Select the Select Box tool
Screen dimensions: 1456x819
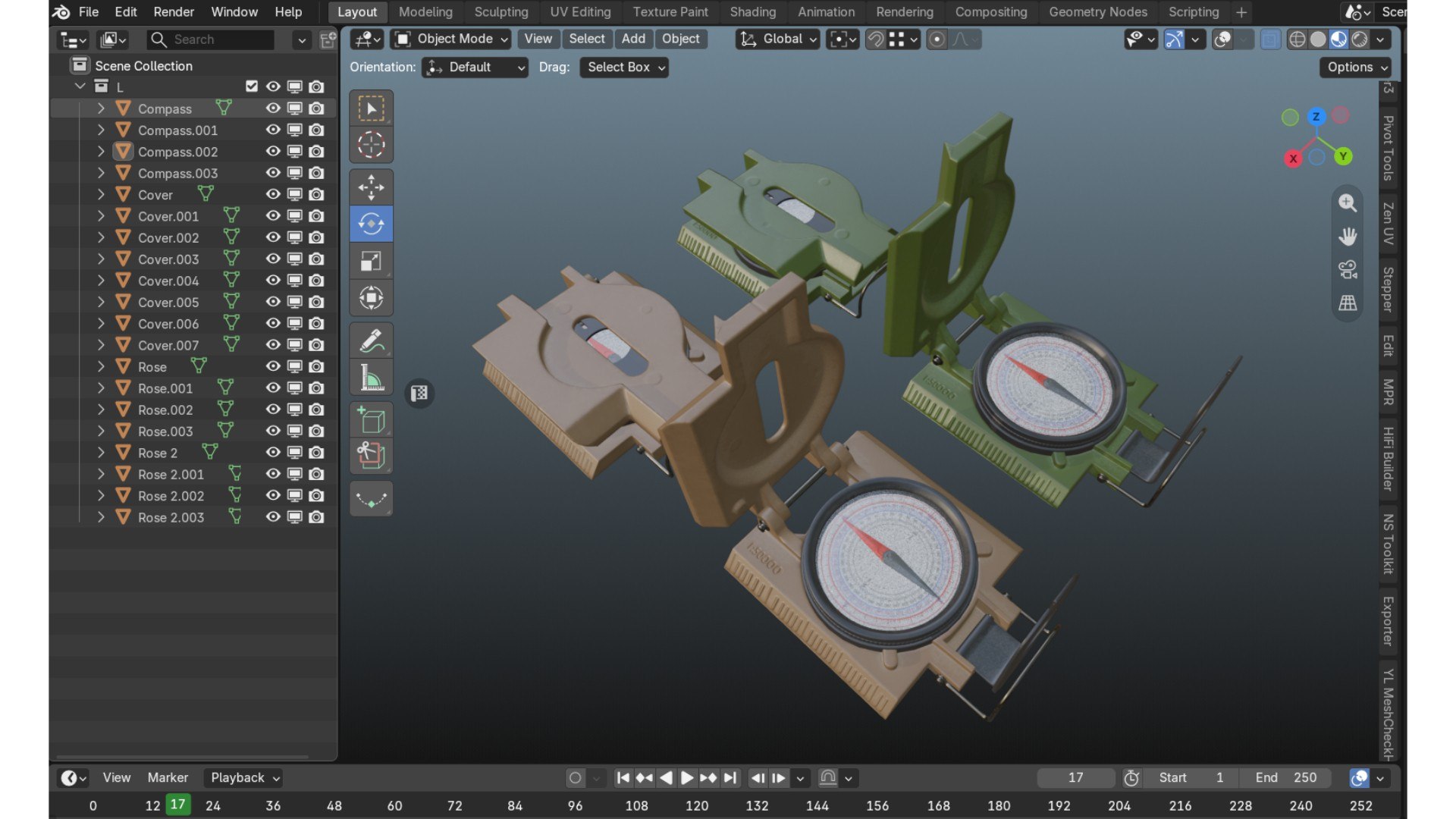point(371,108)
